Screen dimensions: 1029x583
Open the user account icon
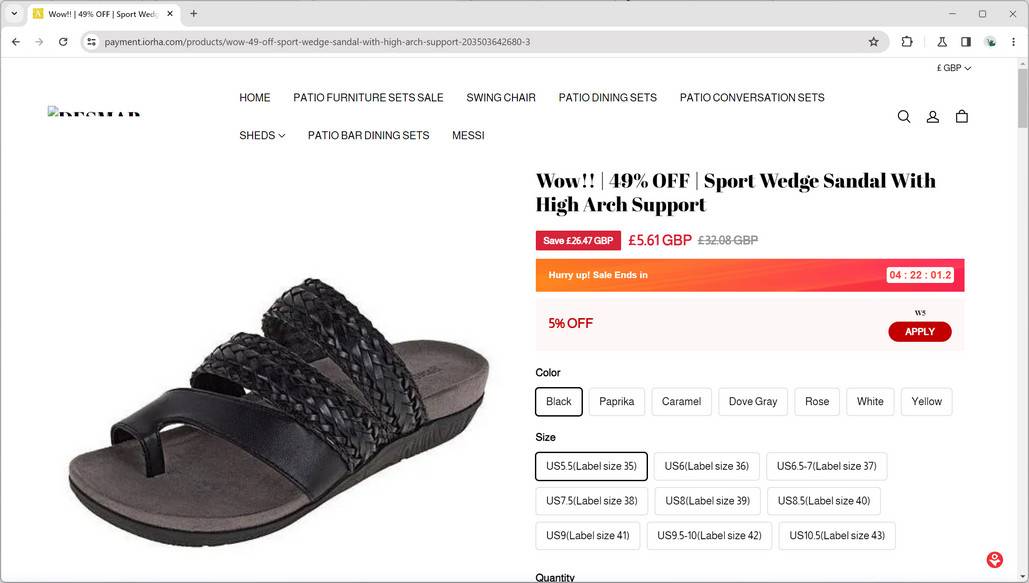(933, 117)
